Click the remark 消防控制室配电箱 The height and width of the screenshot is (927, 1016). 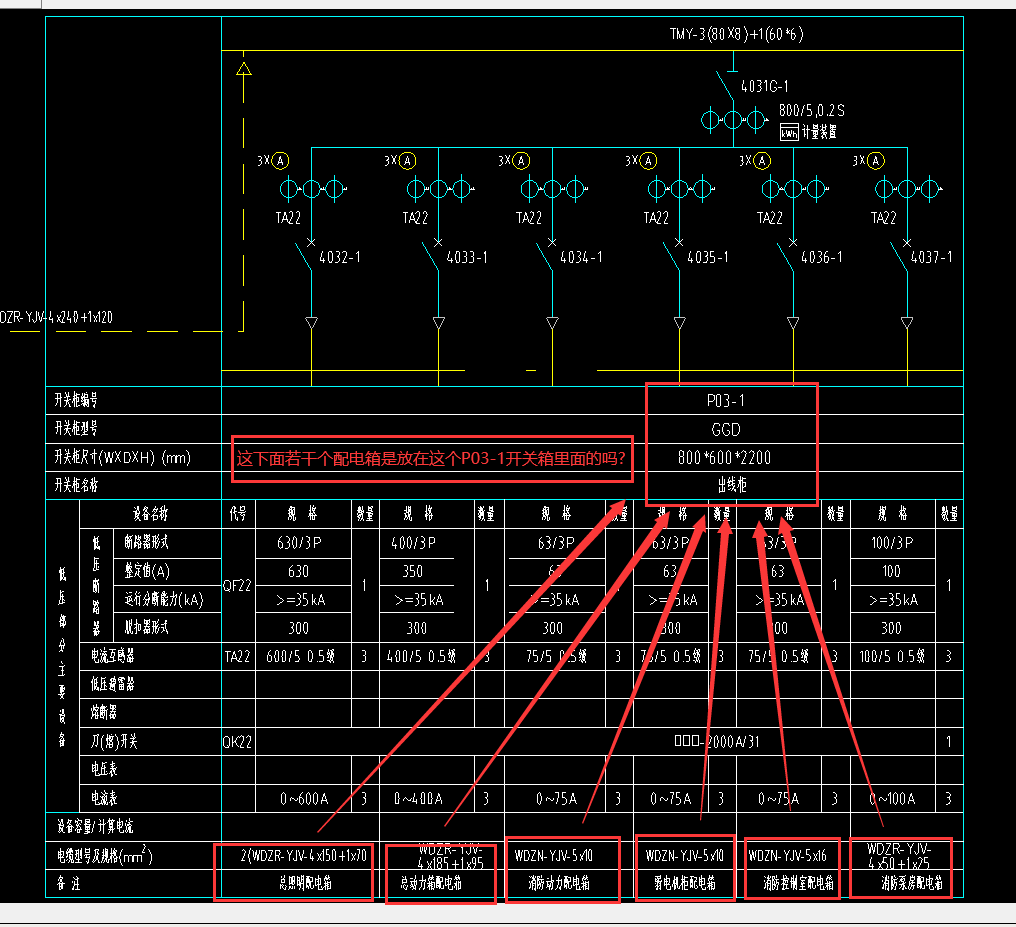click(798, 883)
